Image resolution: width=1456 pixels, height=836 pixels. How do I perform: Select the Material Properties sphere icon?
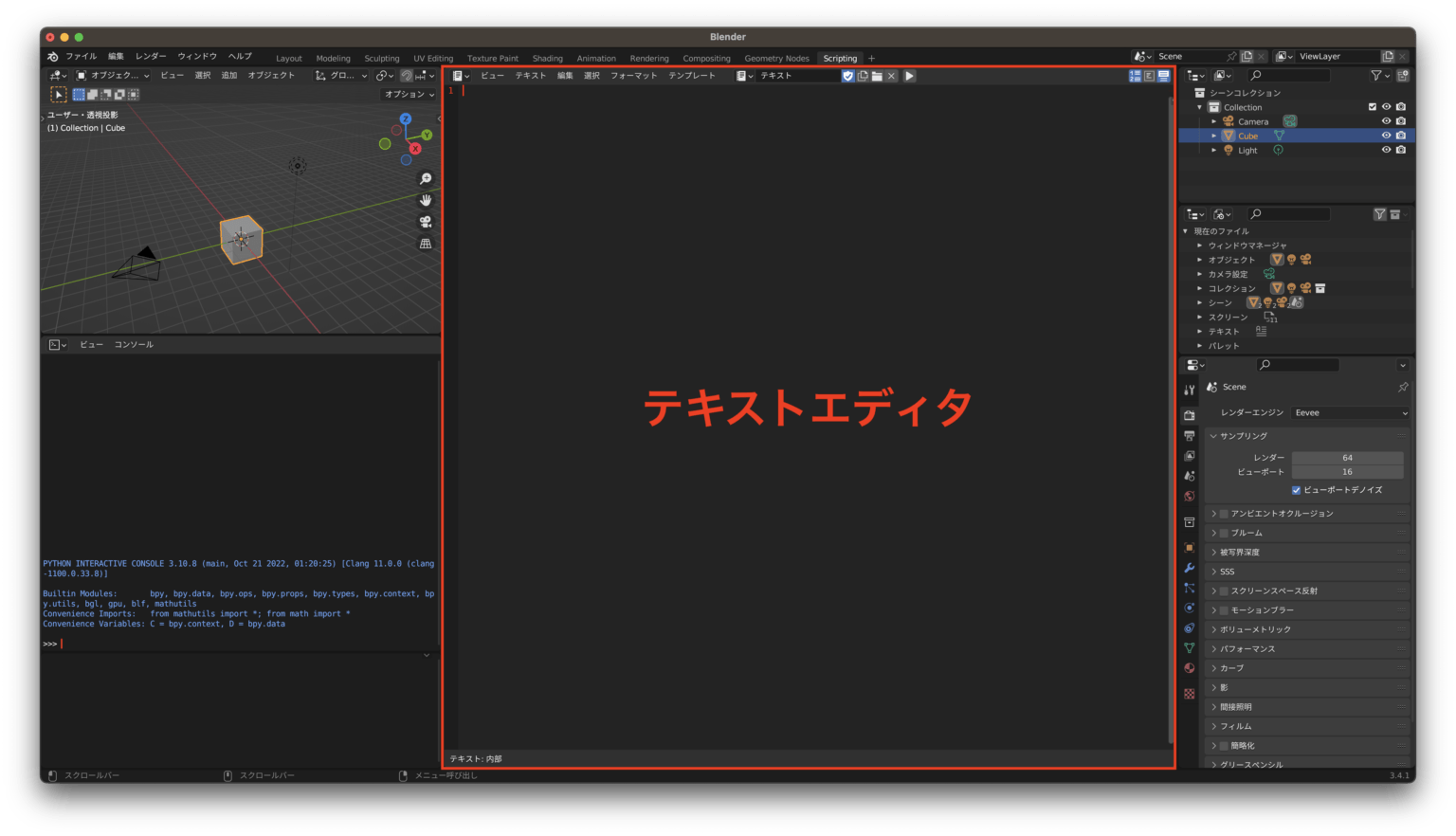coord(1189,668)
